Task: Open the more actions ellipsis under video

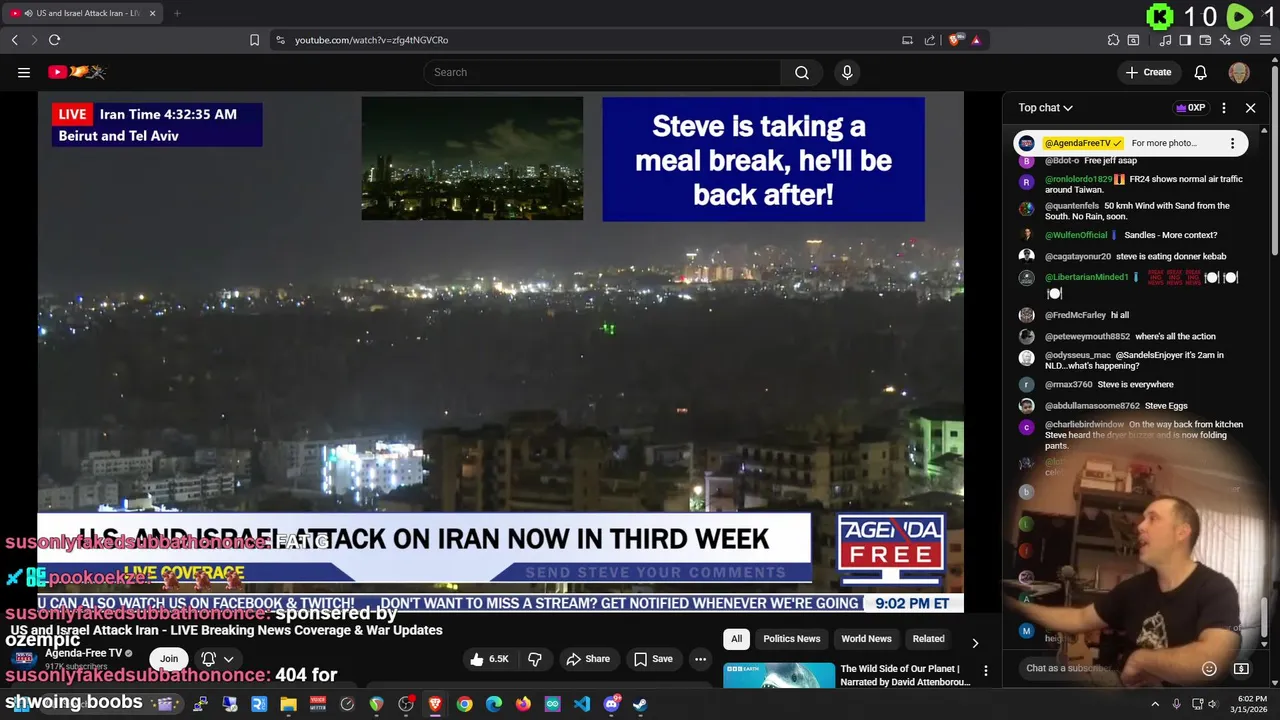Action: [x=701, y=659]
